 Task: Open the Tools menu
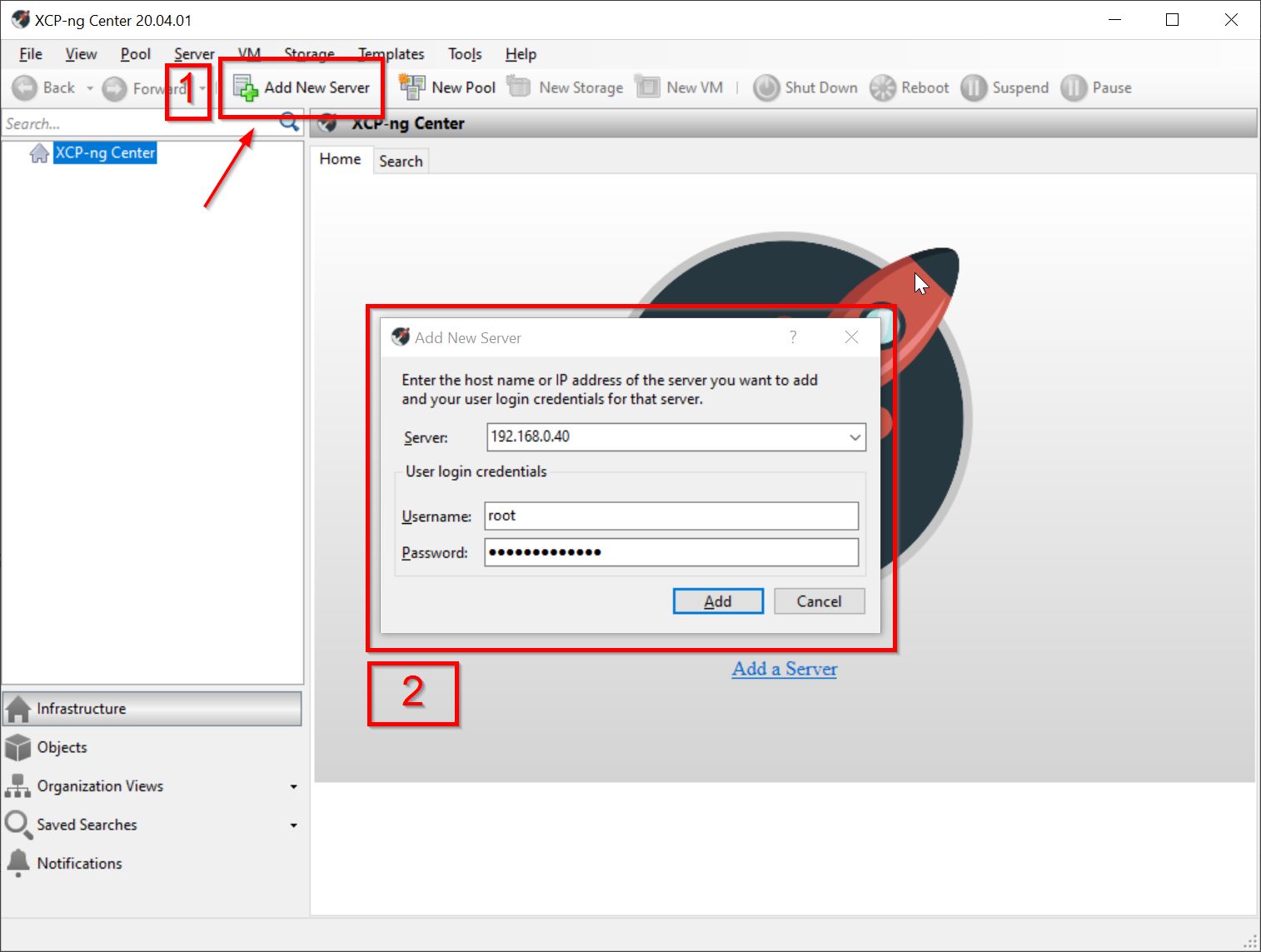(x=464, y=54)
